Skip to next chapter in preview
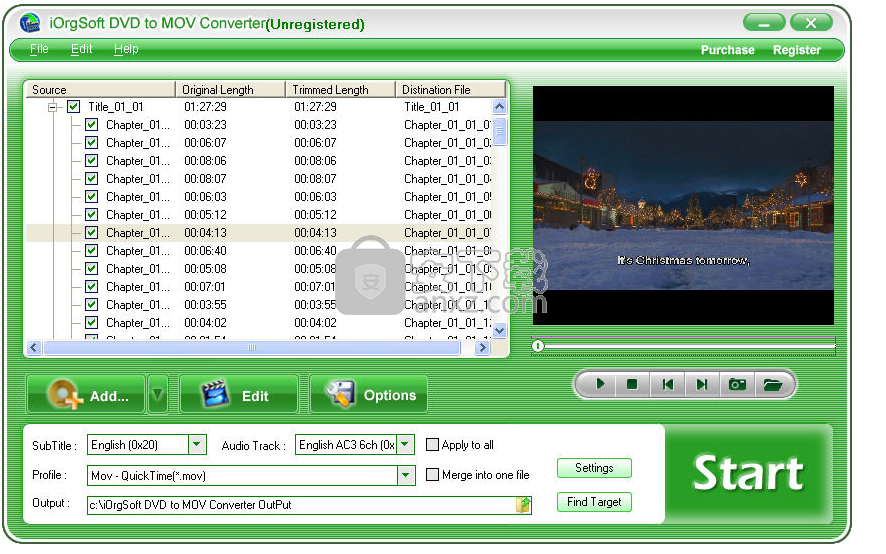 (702, 384)
